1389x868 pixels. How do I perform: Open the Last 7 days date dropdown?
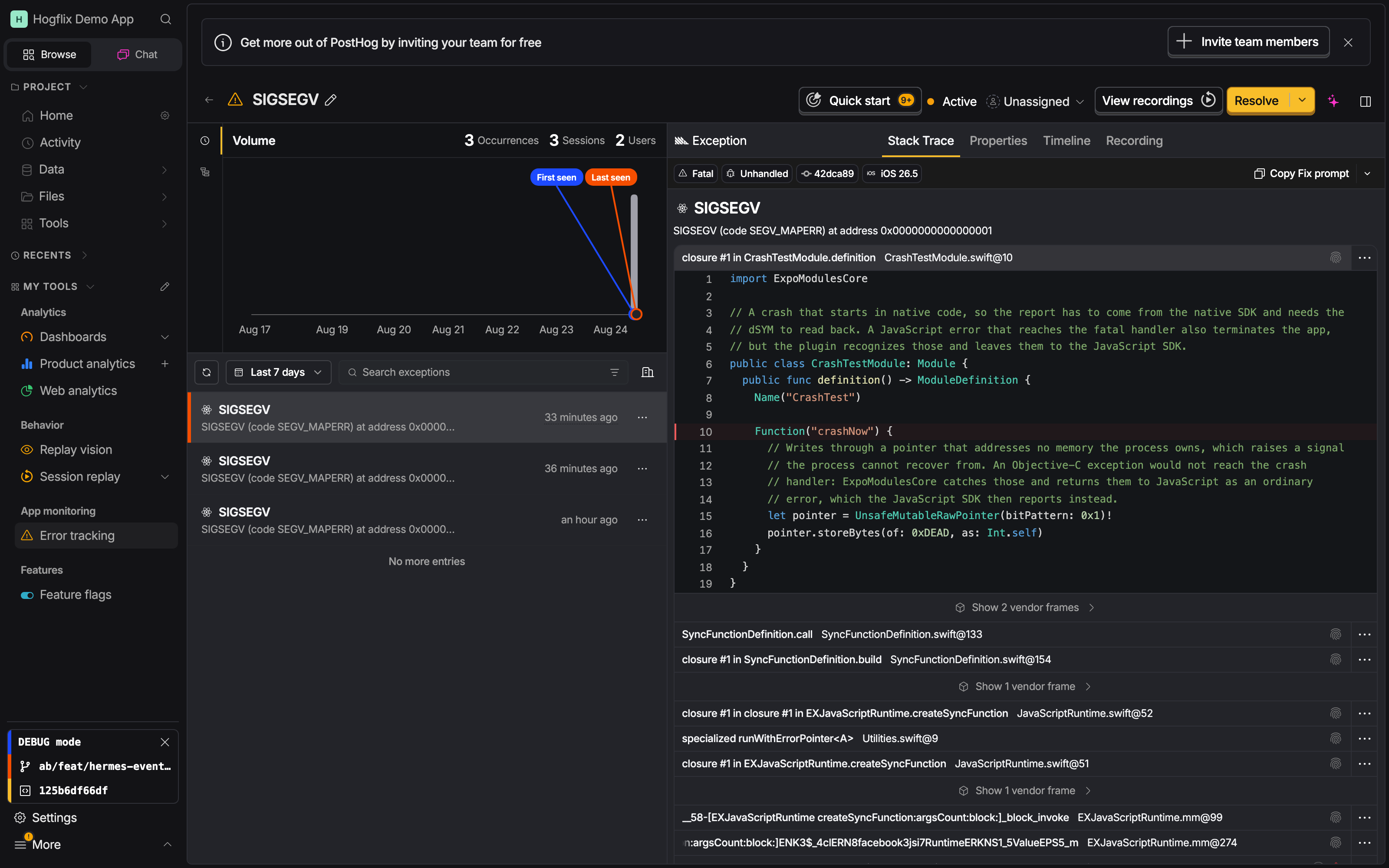coord(278,372)
